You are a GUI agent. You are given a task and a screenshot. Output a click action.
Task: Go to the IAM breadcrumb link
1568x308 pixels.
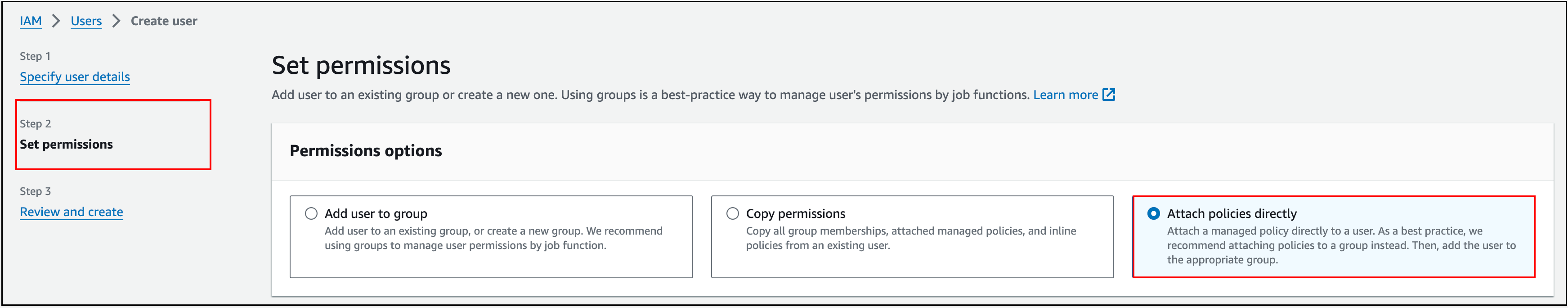(31, 21)
